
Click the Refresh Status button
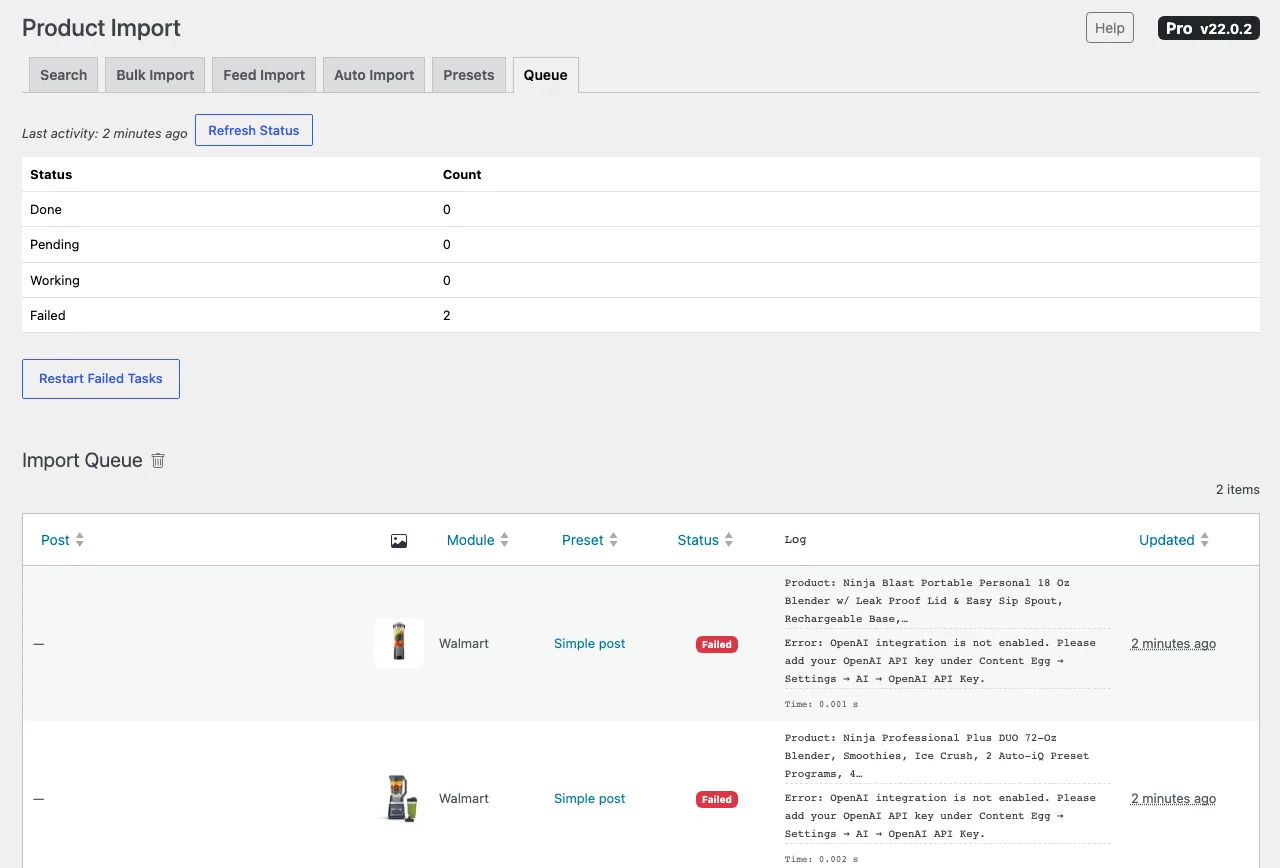tap(254, 130)
